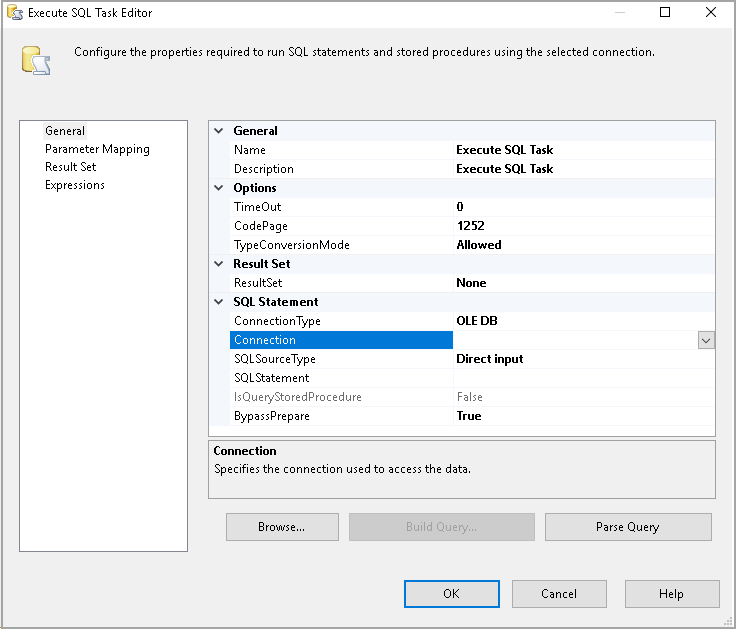Click the Parse Query button
This screenshot has height=629, width=736.
click(628, 527)
